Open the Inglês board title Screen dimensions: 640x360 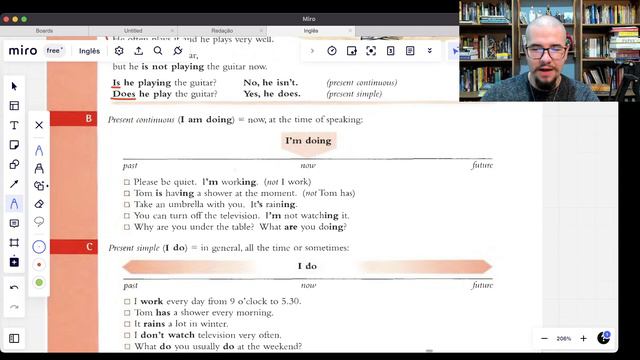89,51
